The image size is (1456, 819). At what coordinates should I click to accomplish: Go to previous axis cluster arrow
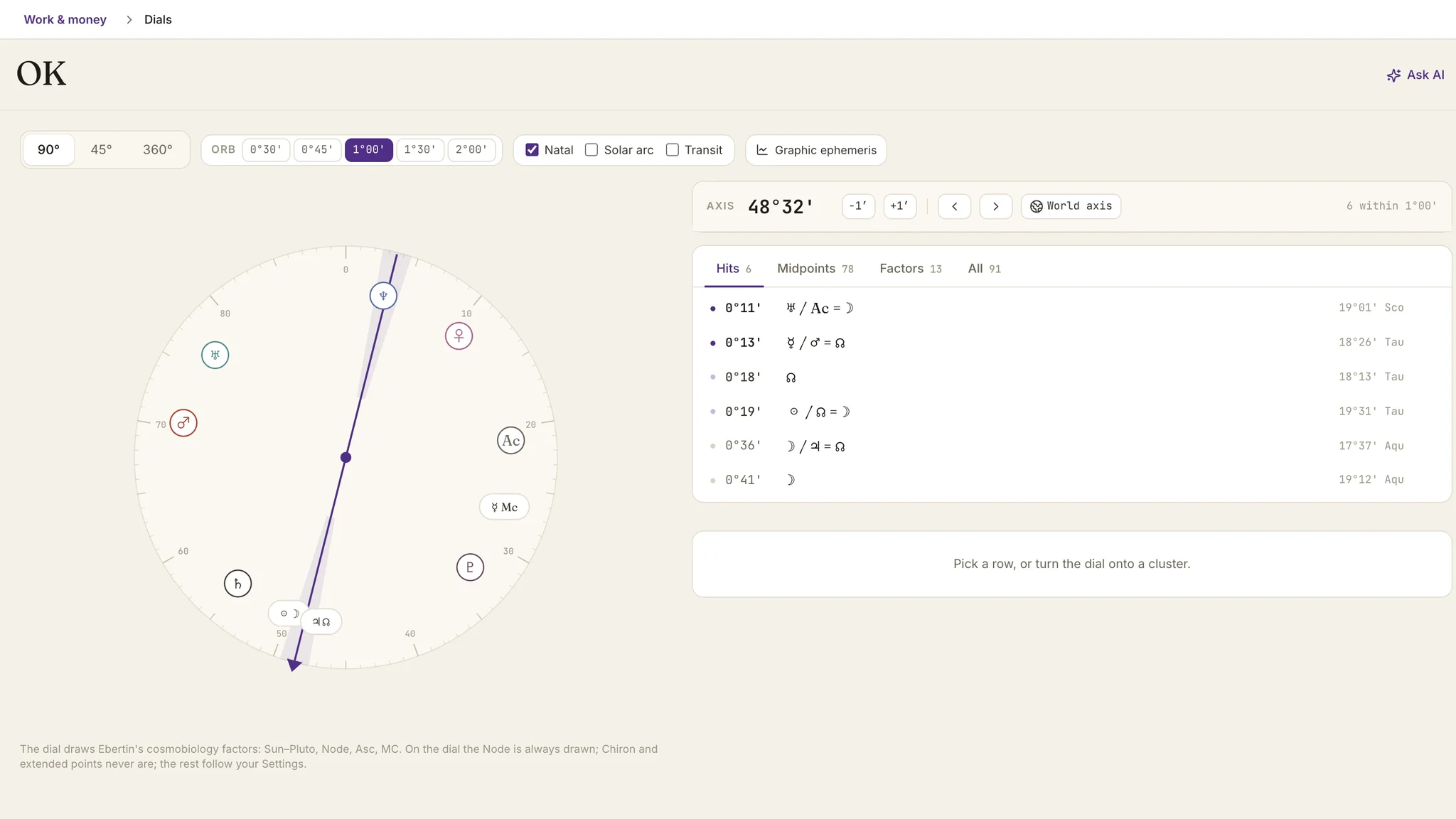point(955,206)
